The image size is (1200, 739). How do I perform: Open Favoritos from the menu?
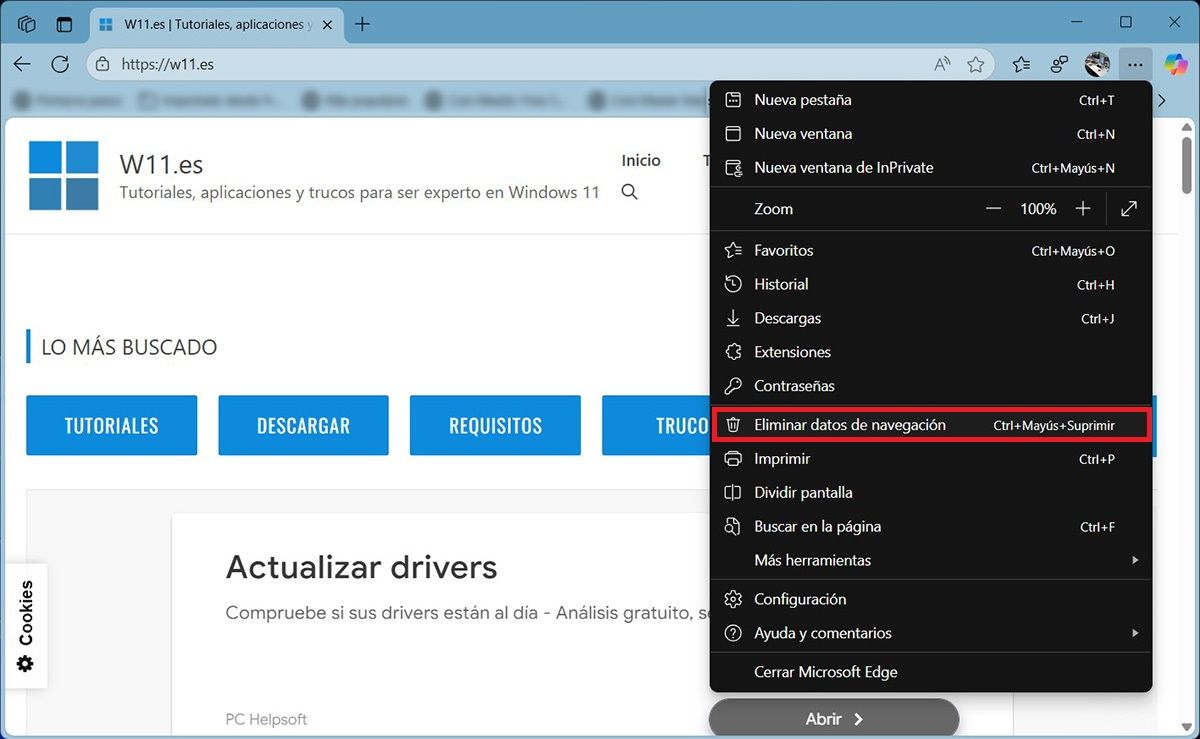(931, 251)
